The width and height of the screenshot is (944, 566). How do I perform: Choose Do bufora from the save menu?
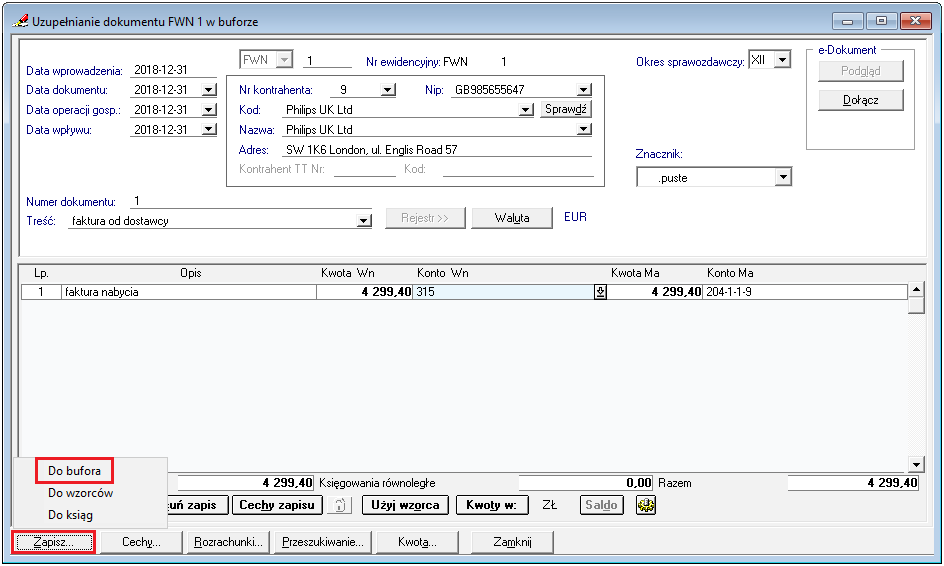click(x=74, y=471)
